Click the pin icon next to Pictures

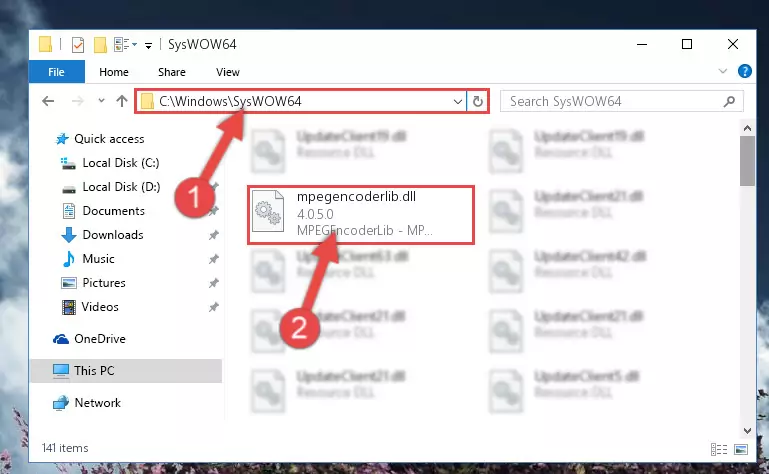tap(213, 283)
